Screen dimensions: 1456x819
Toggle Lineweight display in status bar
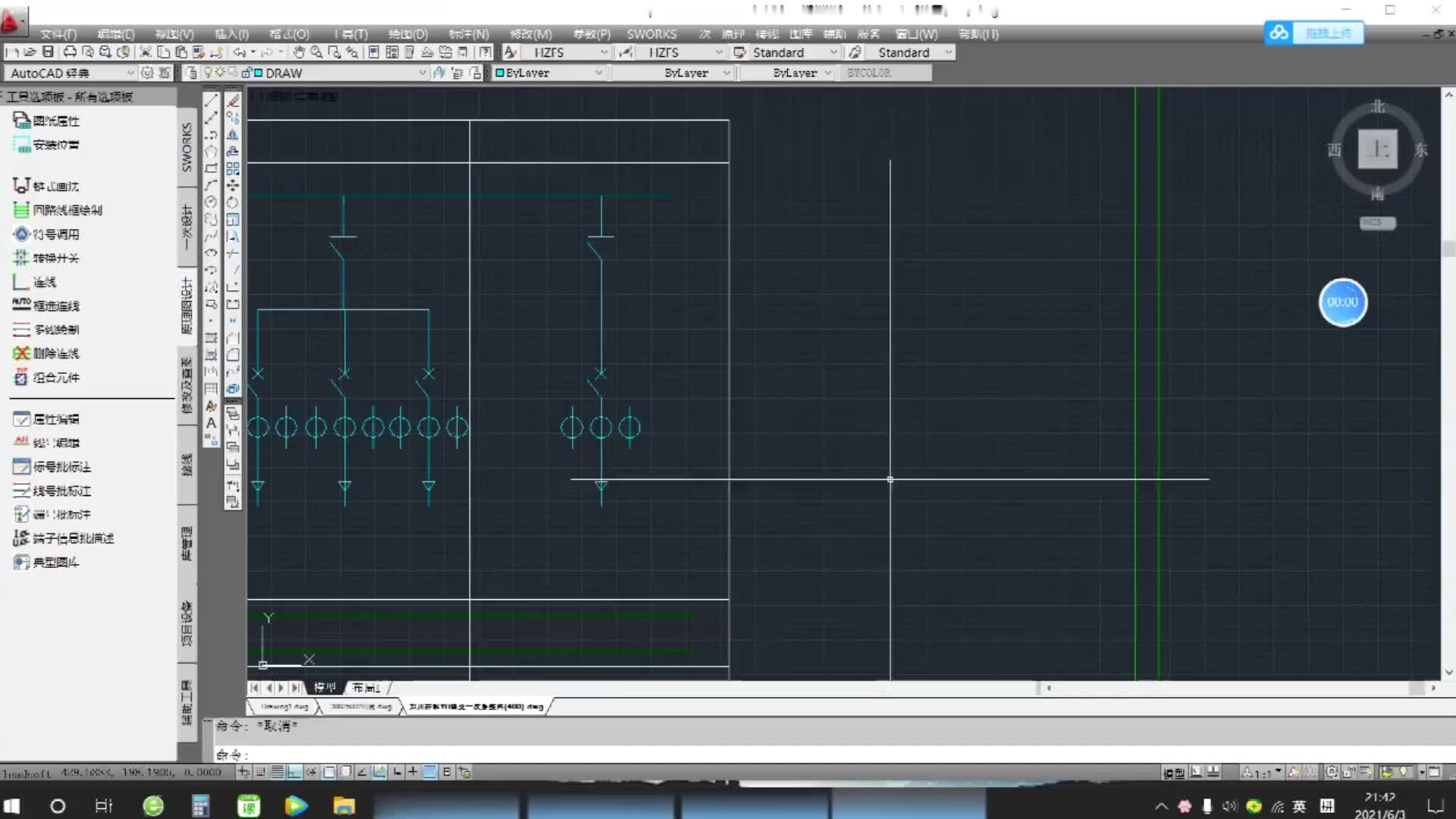[413, 772]
